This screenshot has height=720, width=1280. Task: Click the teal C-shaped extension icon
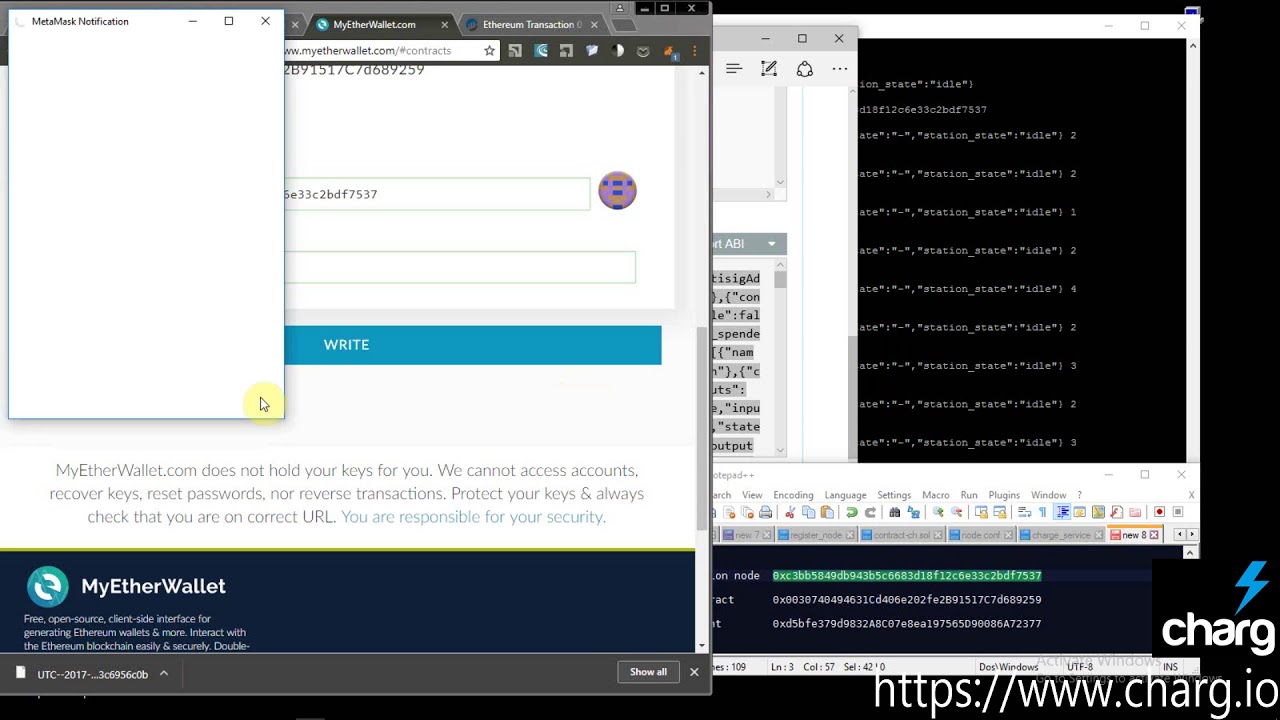coord(541,51)
